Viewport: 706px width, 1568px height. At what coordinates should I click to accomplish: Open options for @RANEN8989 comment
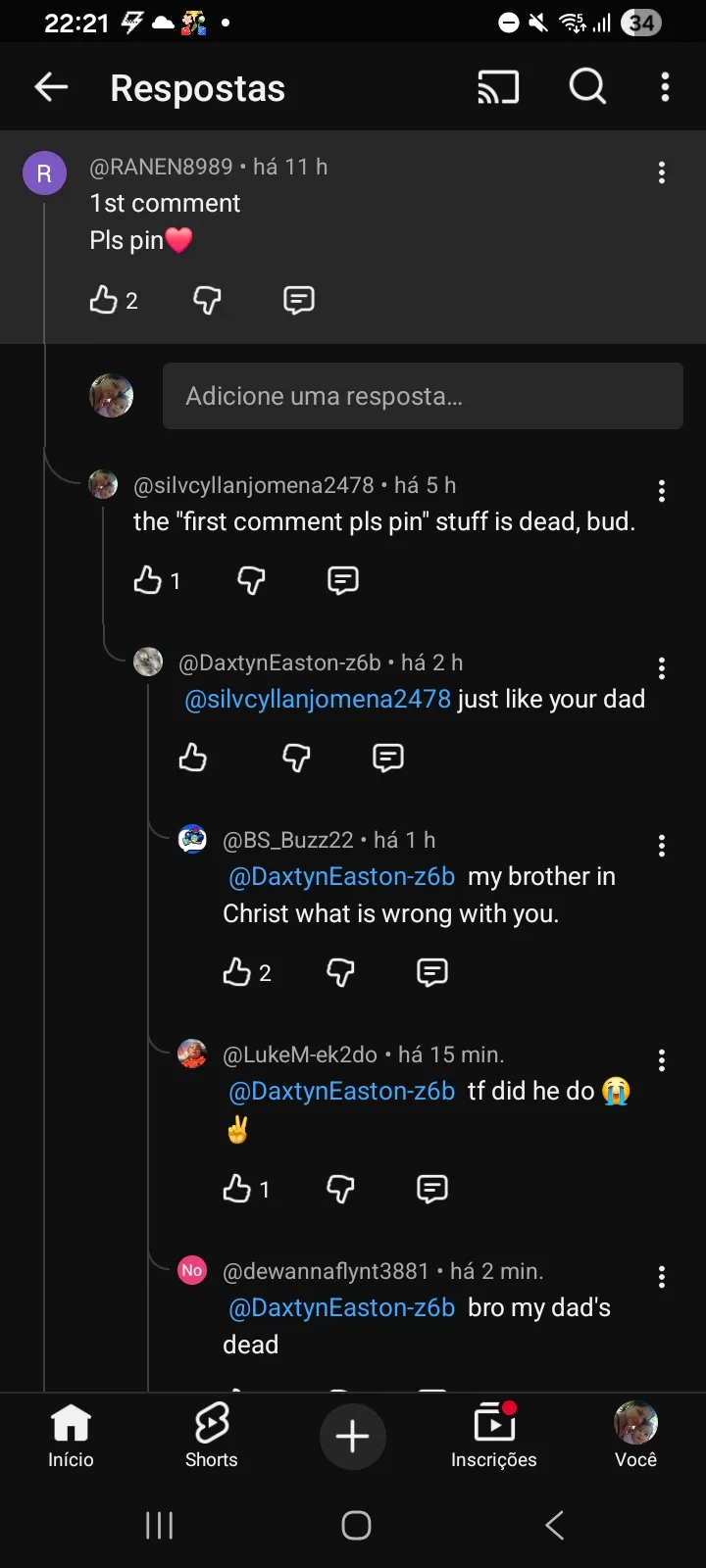click(662, 173)
